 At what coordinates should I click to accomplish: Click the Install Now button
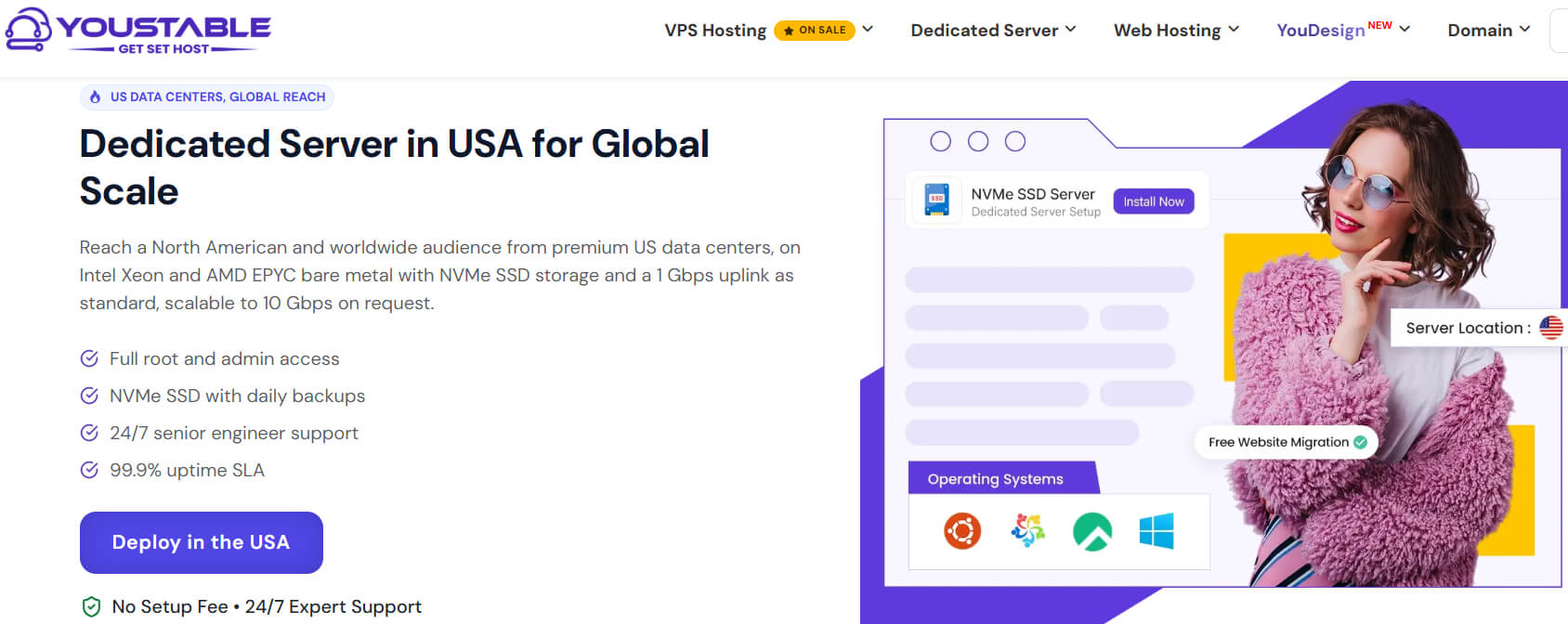pyautogui.click(x=1154, y=201)
